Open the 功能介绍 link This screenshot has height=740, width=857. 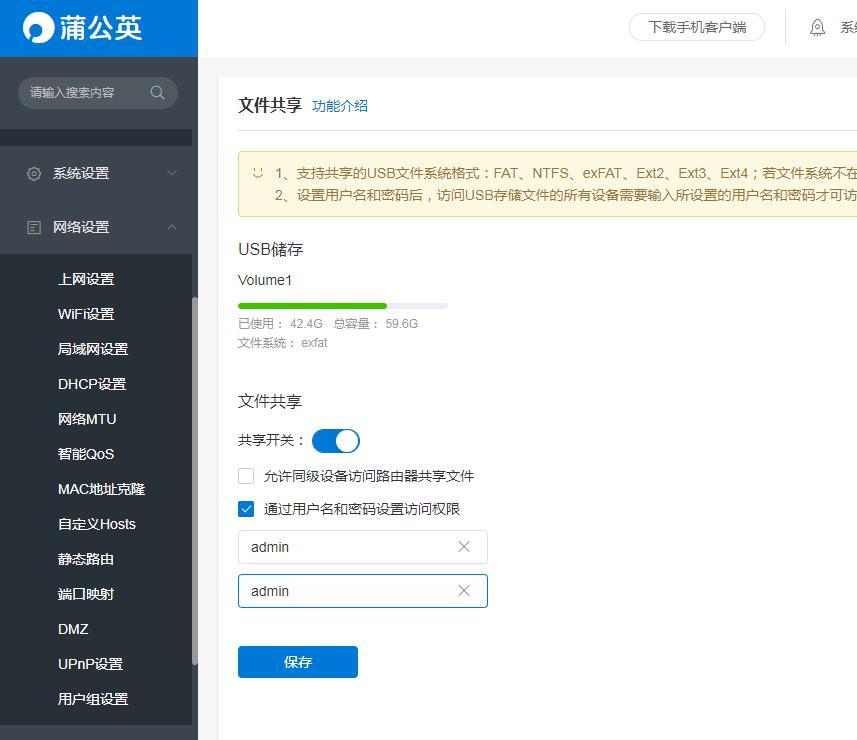point(340,104)
